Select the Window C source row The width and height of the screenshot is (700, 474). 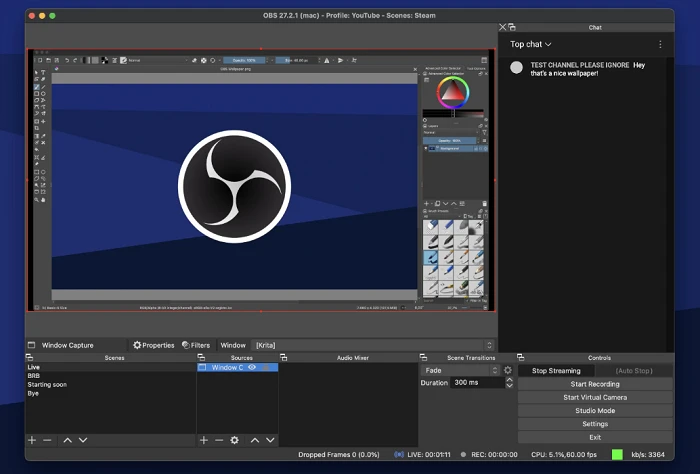click(238, 367)
